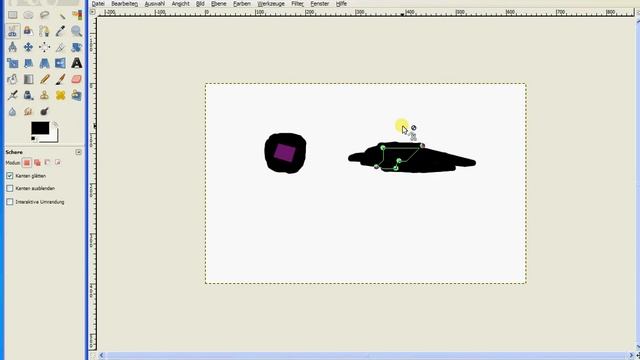The height and width of the screenshot is (360, 640).
Task: Pick the Color Picker eyedropper tool
Action: (x=60, y=31)
